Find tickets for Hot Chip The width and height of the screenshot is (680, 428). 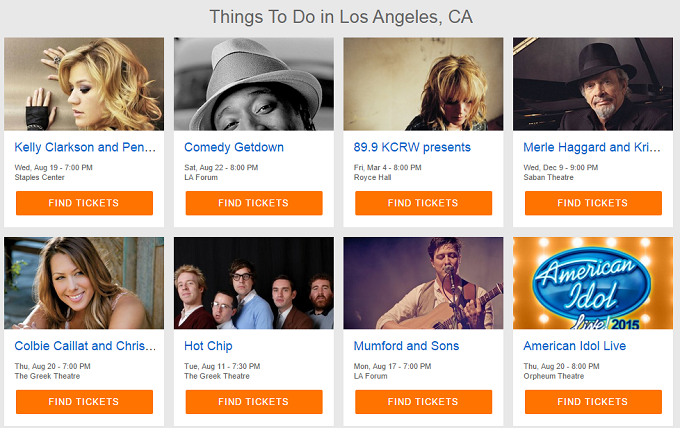click(254, 402)
